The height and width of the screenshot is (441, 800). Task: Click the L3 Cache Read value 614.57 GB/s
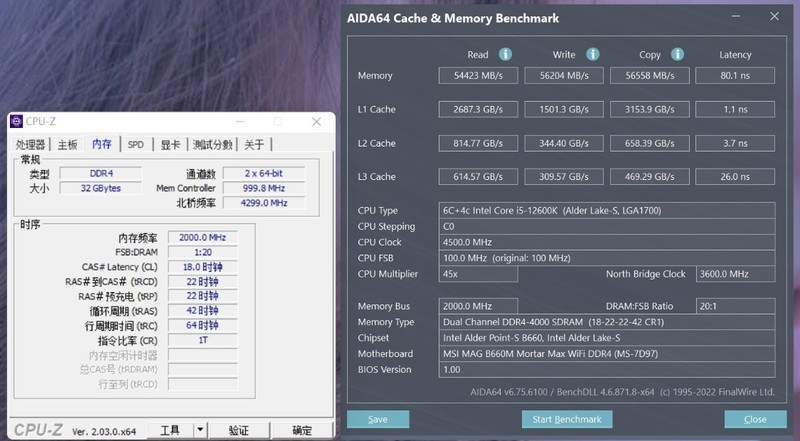478,177
